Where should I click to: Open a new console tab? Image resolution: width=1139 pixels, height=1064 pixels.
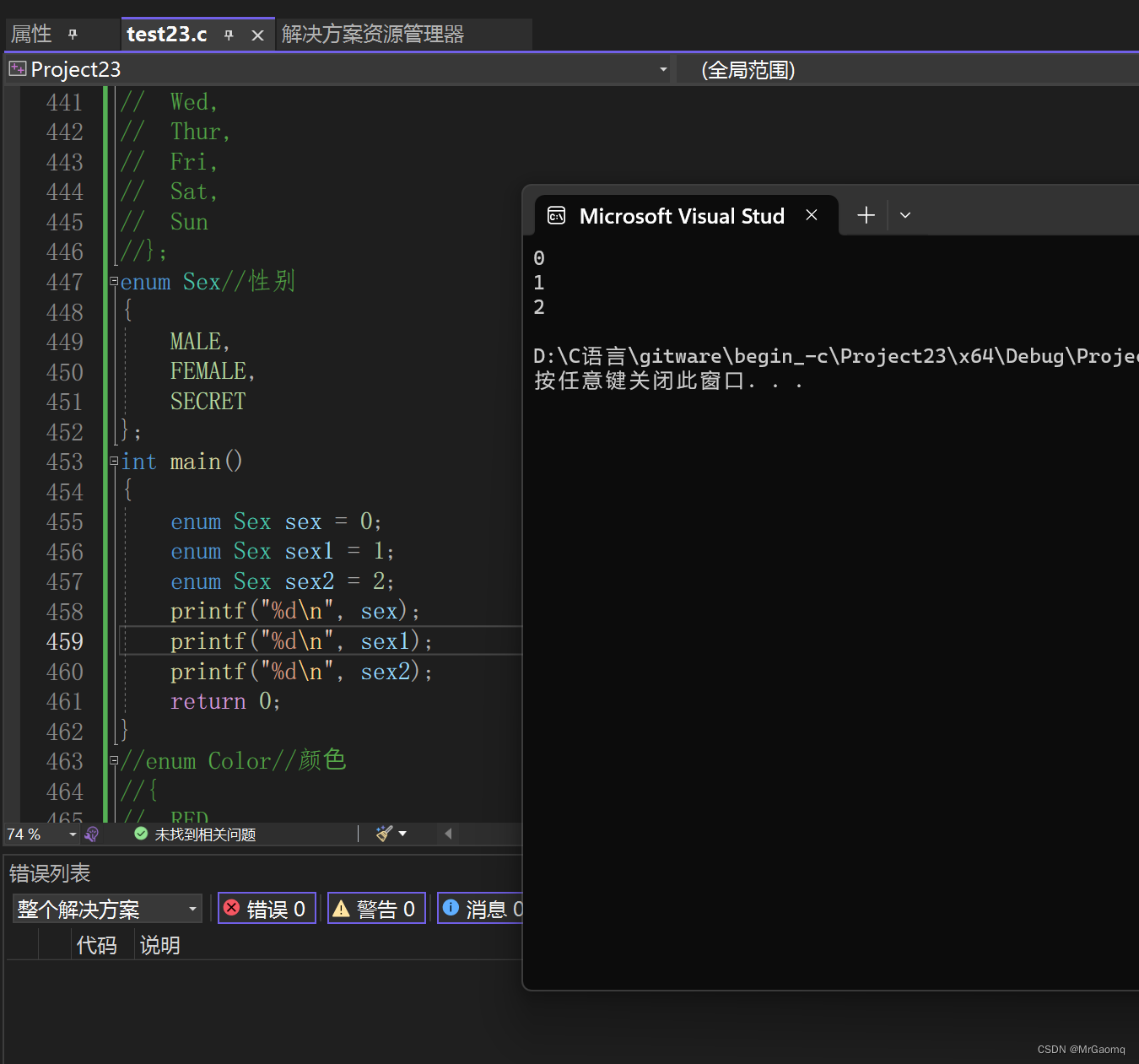[866, 215]
